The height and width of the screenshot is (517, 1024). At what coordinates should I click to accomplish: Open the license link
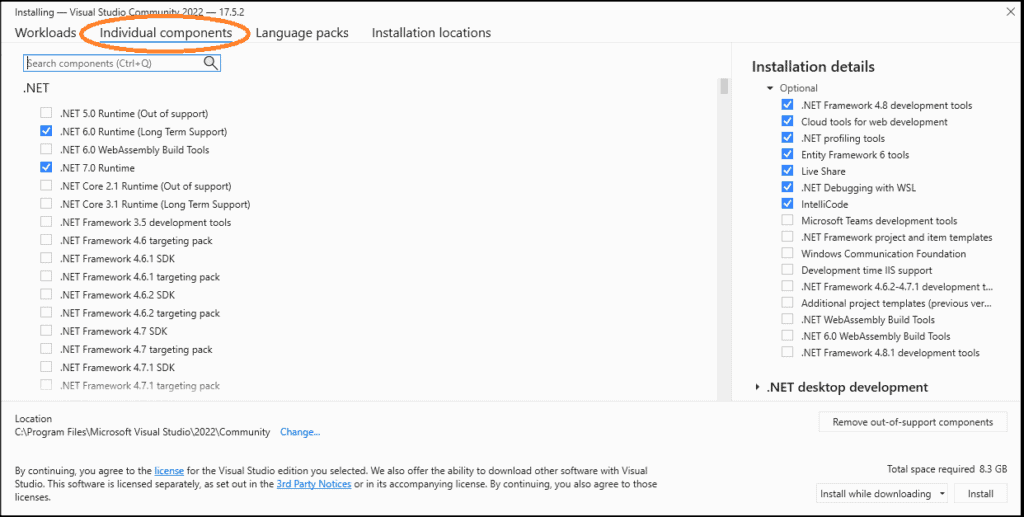[169, 470]
